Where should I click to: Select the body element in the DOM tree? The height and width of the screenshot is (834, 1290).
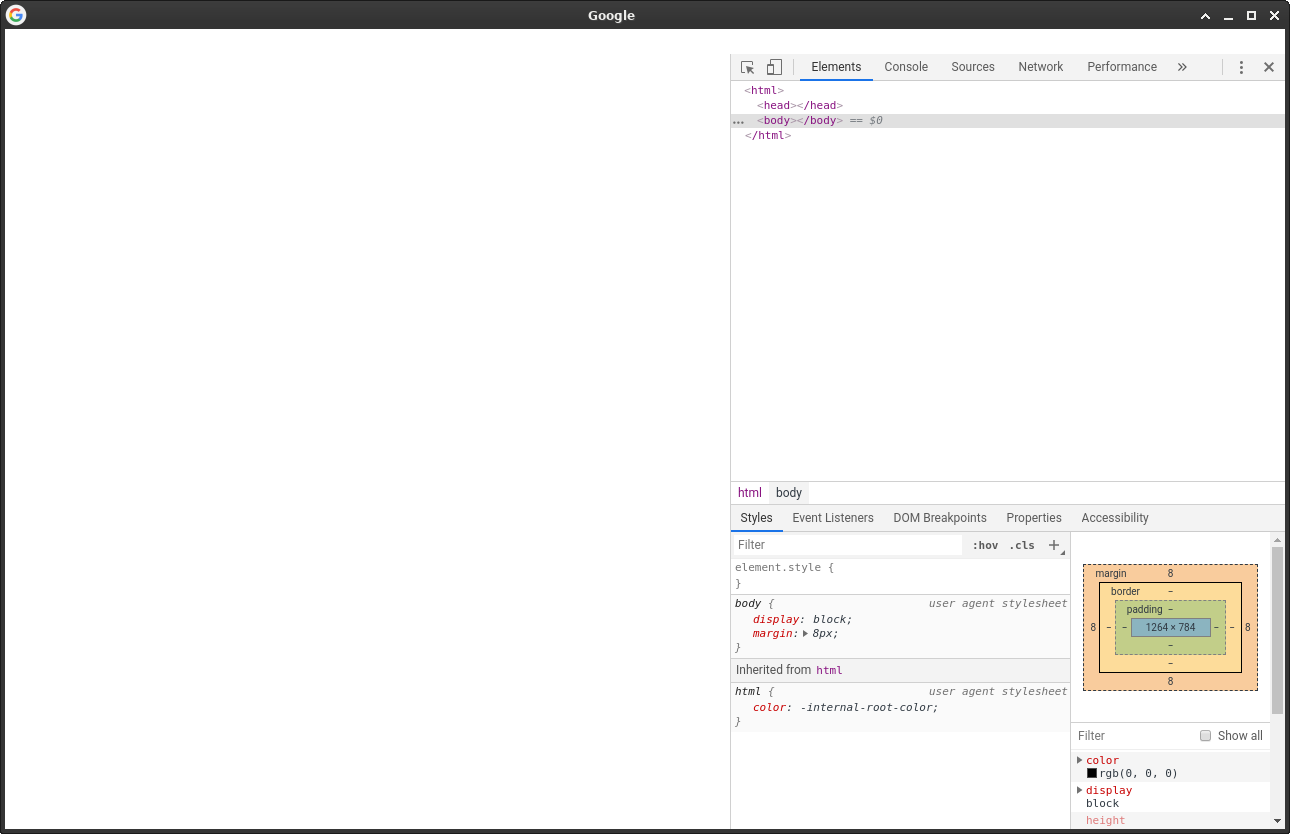[x=777, y=120]
